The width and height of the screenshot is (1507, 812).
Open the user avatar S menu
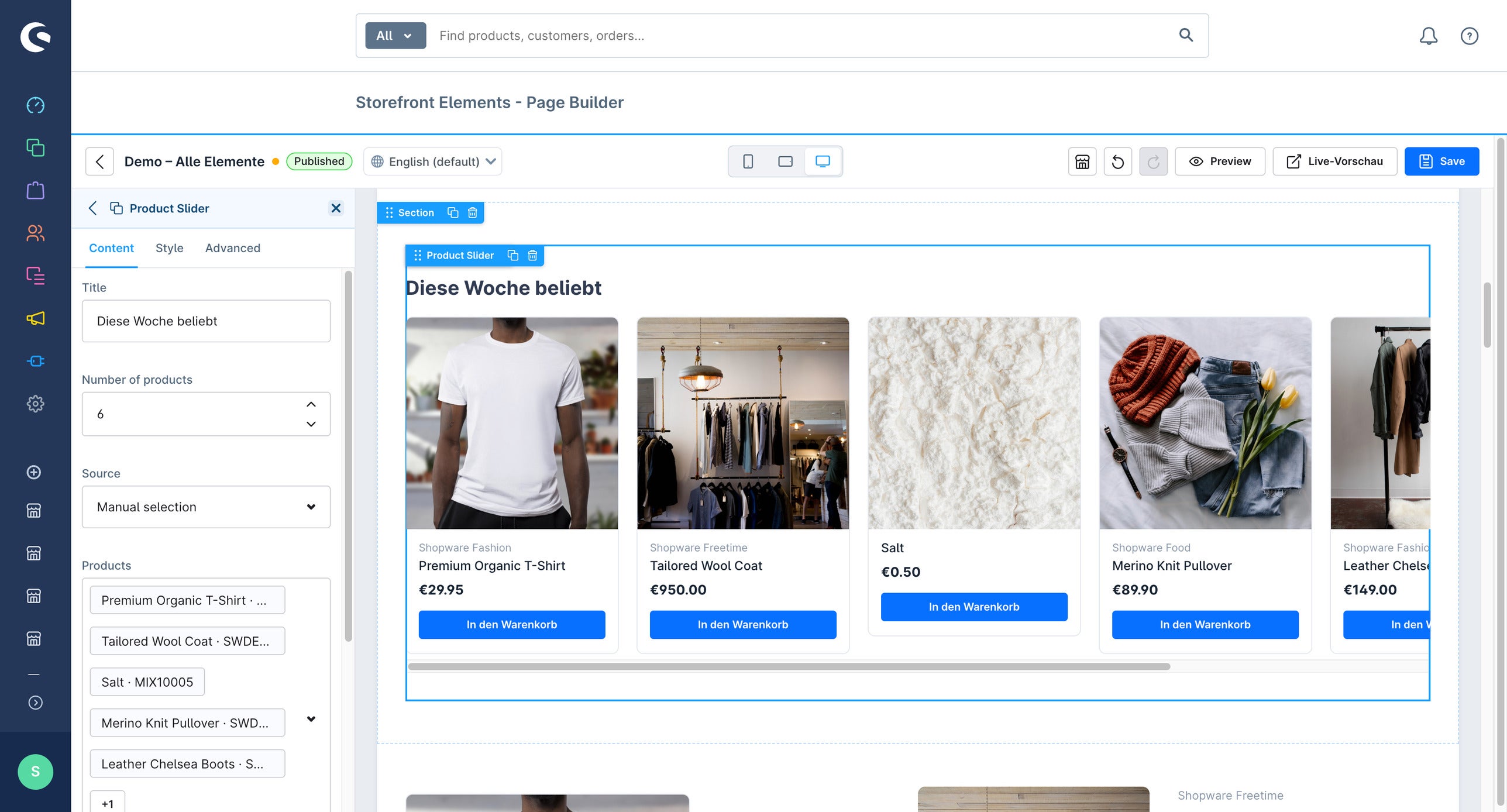click(35, 772)
